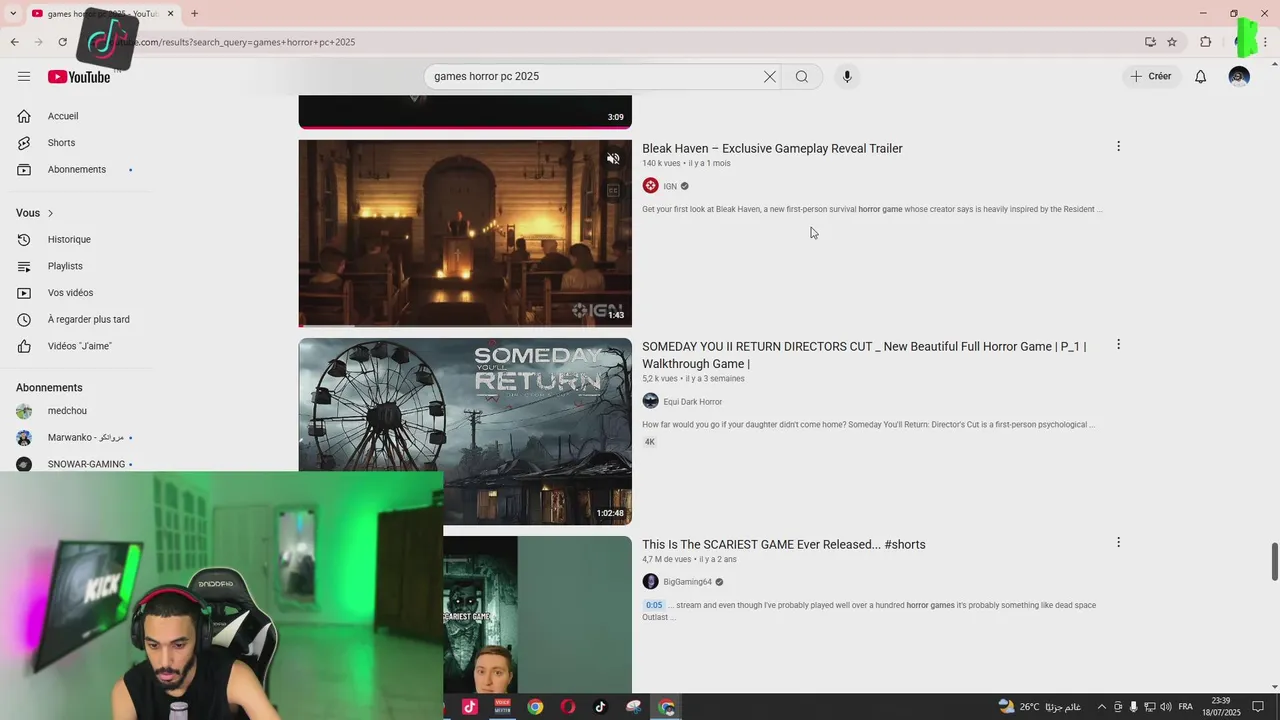This screenshot has width=1280, height=720.
Task: Jump to the 0:05 timestamp chip
Action: point(654,605)
